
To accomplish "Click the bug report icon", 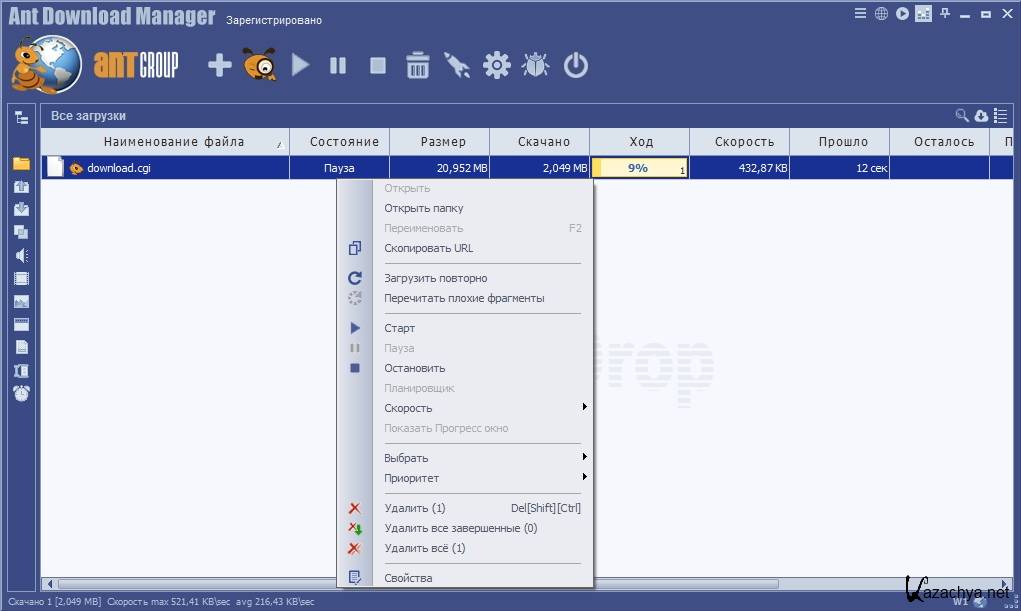I will click(x=536, y=66).
